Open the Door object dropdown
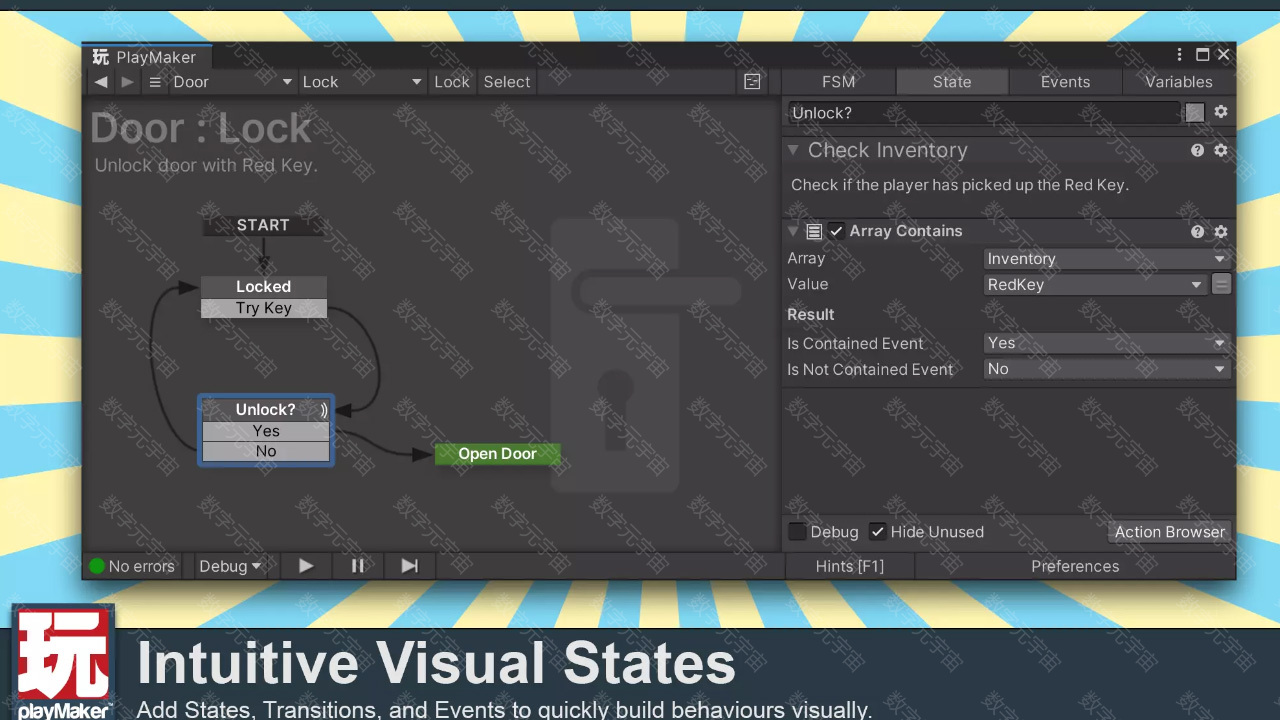The height and width of the screenshot is (720, 1280). pos(232,82)
